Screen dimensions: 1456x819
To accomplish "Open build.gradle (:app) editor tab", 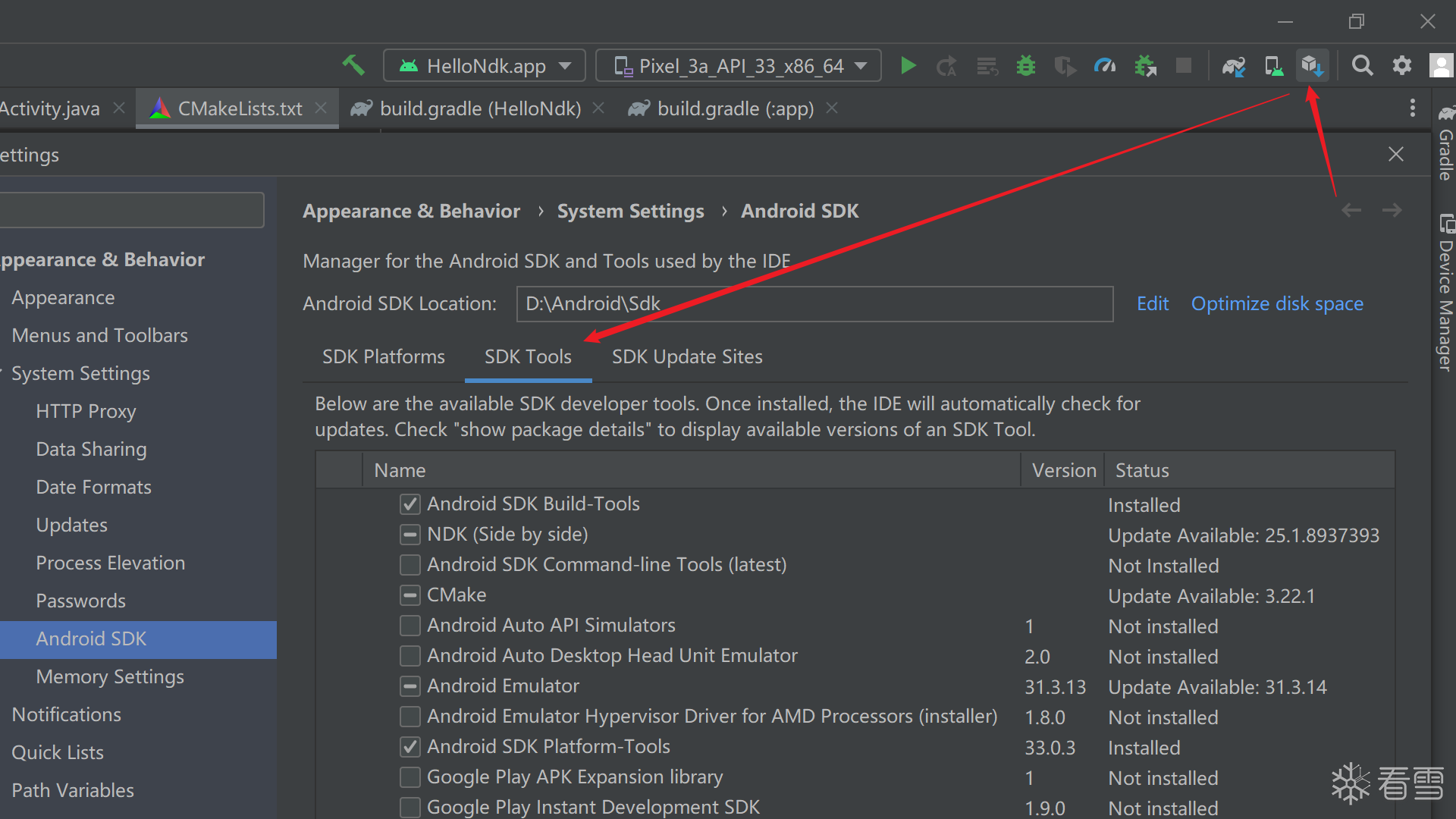I will pyautogui.click(x=735, y=108).
